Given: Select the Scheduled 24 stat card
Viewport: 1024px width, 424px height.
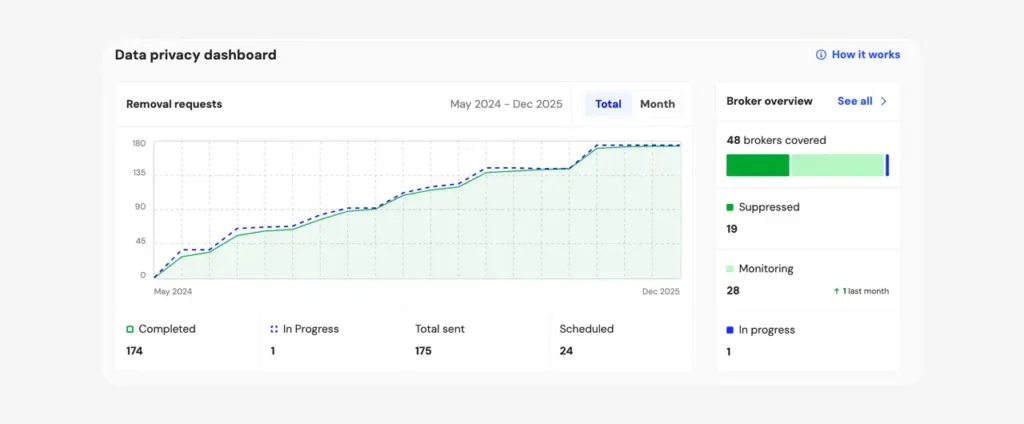Looking at the screenshot, I should pos(620,340).
